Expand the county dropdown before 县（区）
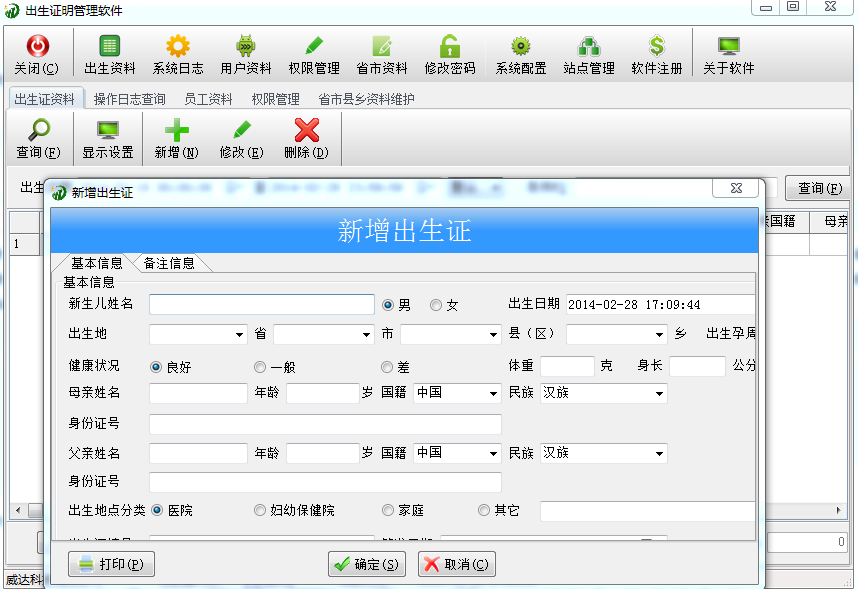Image resolution: width=858 pixels, height=589 pixels. pos(493,334)
